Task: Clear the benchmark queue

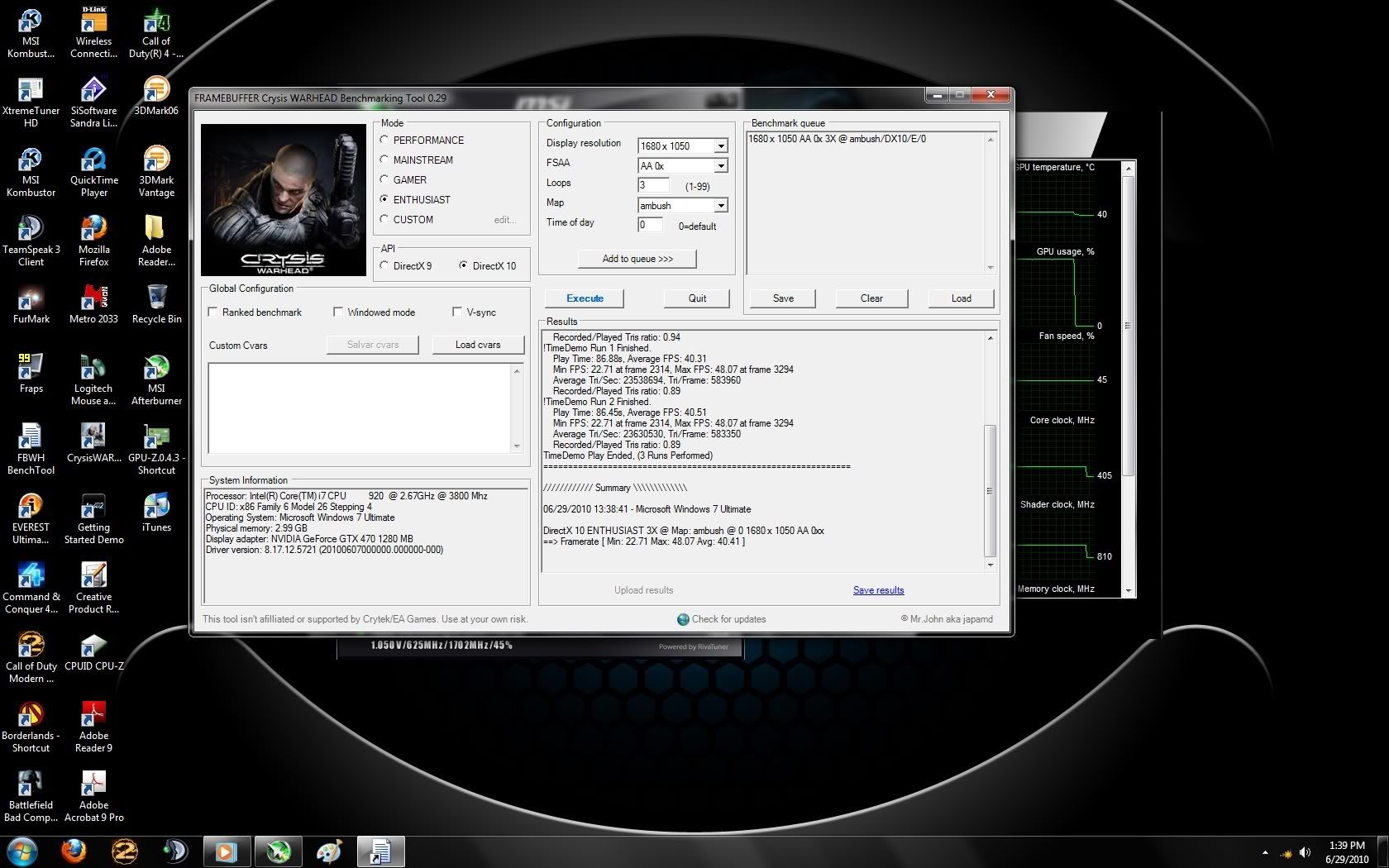Action: click(871, 298)
